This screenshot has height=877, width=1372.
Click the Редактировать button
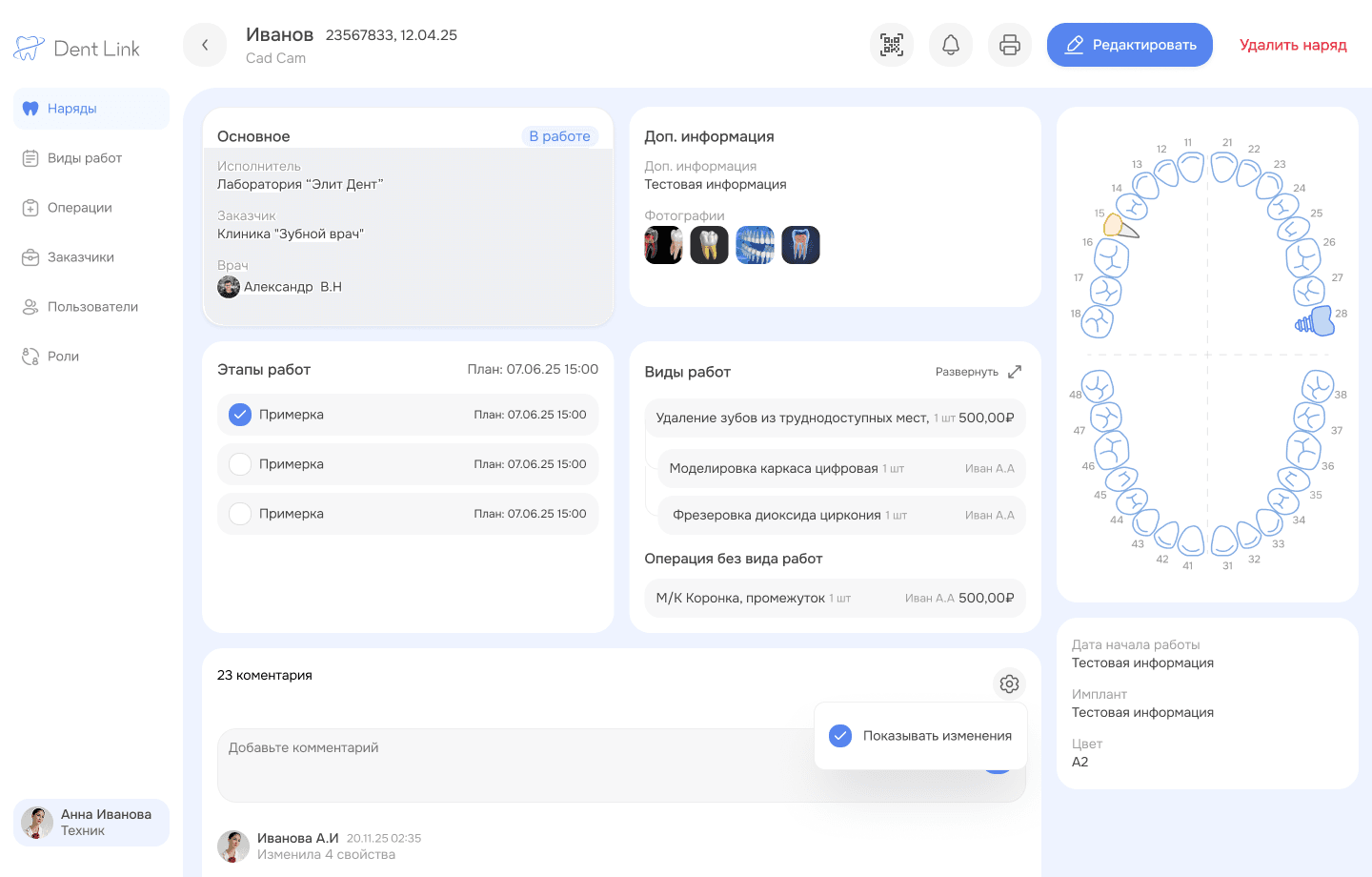[1130, 45]
